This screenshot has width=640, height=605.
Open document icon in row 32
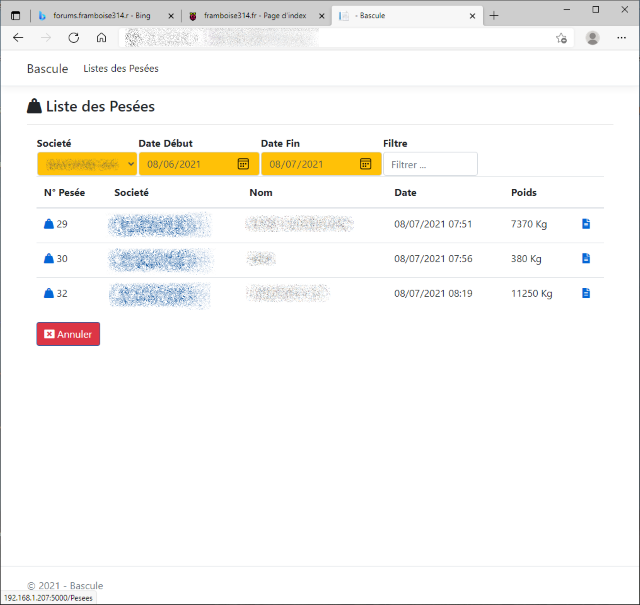click(586, 293)
